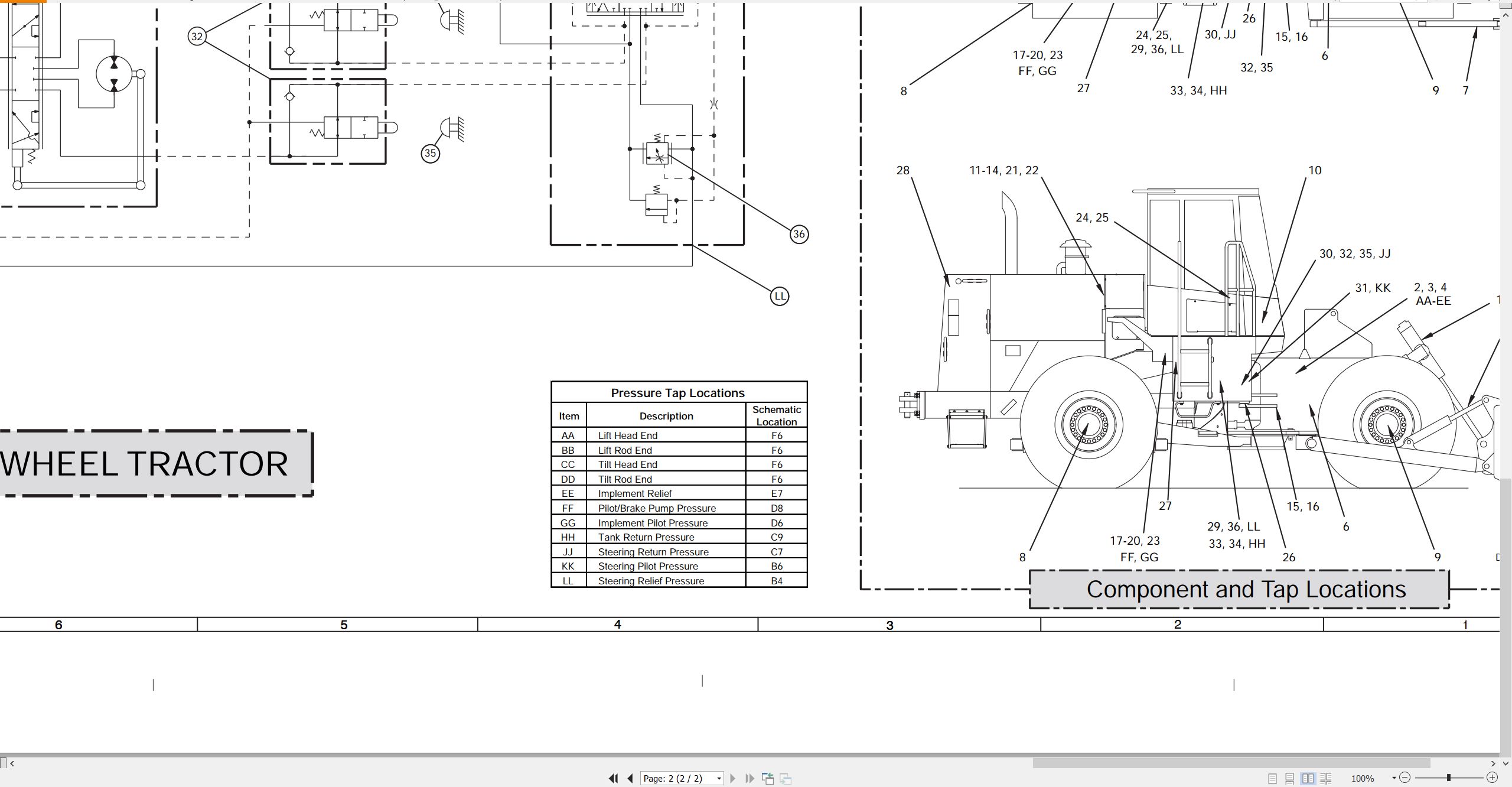The image size is (1512, 787).
Task: Open the page number dropdown
Action: pos(719,778)
